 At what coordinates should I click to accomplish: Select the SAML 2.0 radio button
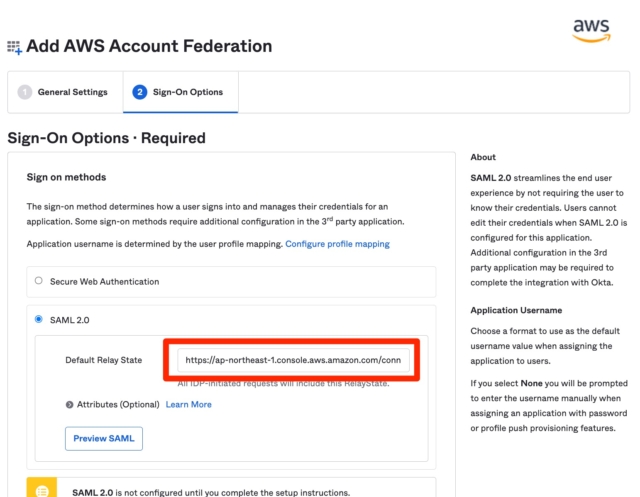click(x=39, y=319)
